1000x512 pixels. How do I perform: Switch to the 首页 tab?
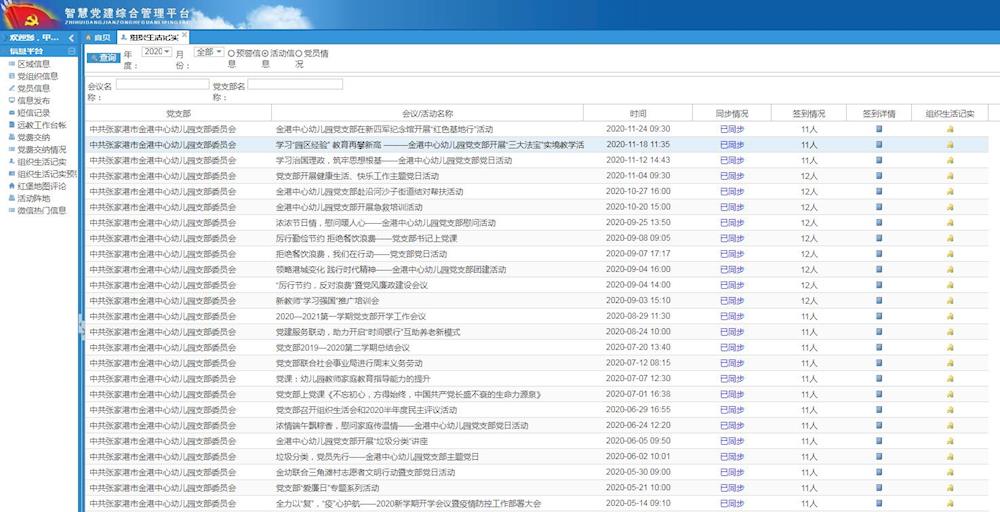(97, 37)
